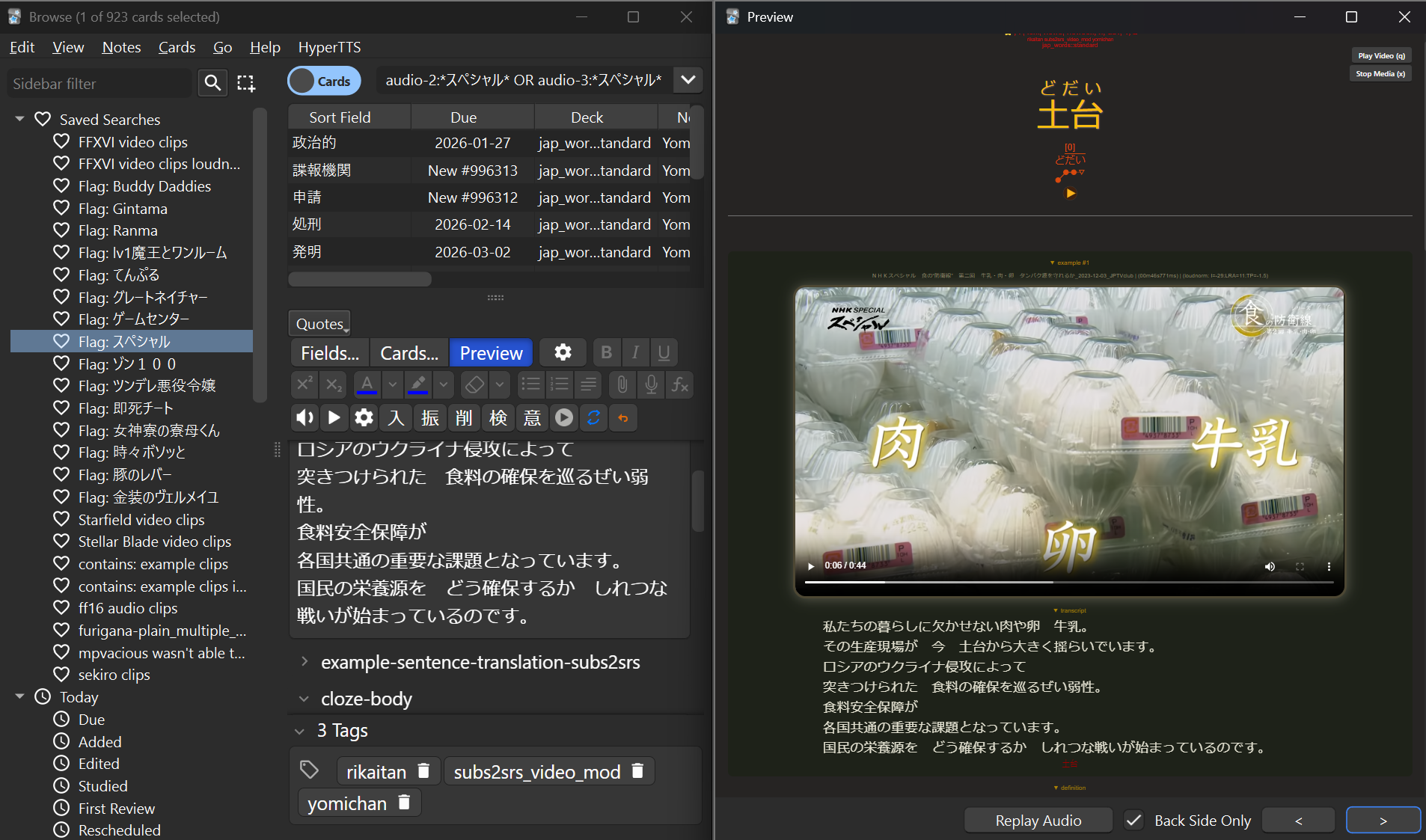Click the HyperTTS speaker icon
The height and width of the screenshot is (840, 1426).
305,417
